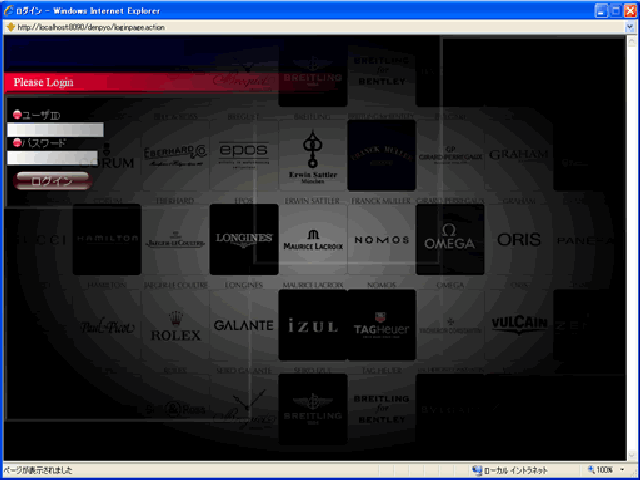The image size is (640, 480).
Task: Click the local intranet zone computer icon
Action: pyautogui.click(x=477, y=470)
